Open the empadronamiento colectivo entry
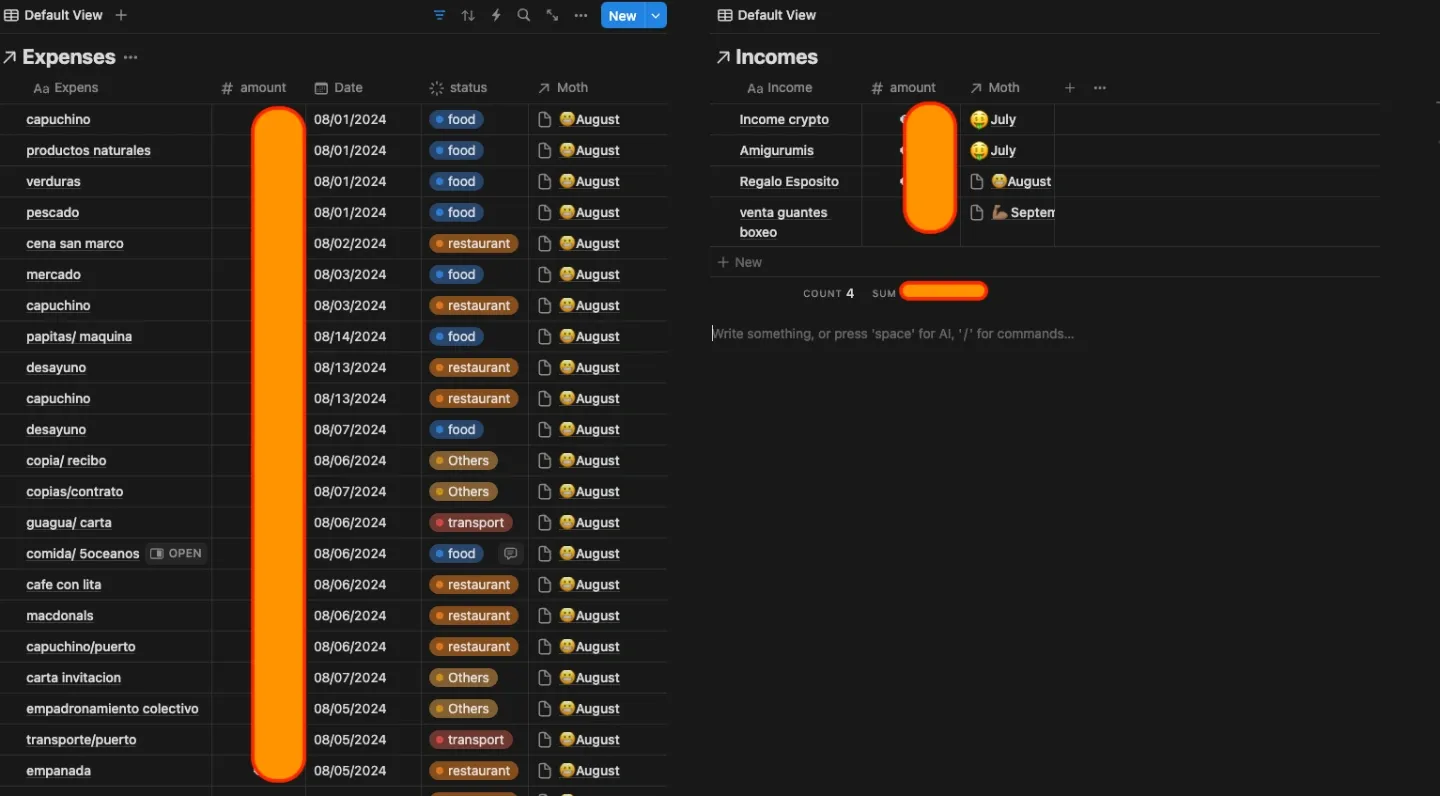Viewport: 1440px width, 796px height. point(113,709)
